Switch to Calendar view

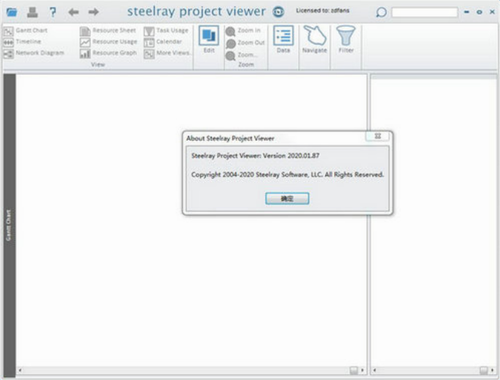pos(163,42)
